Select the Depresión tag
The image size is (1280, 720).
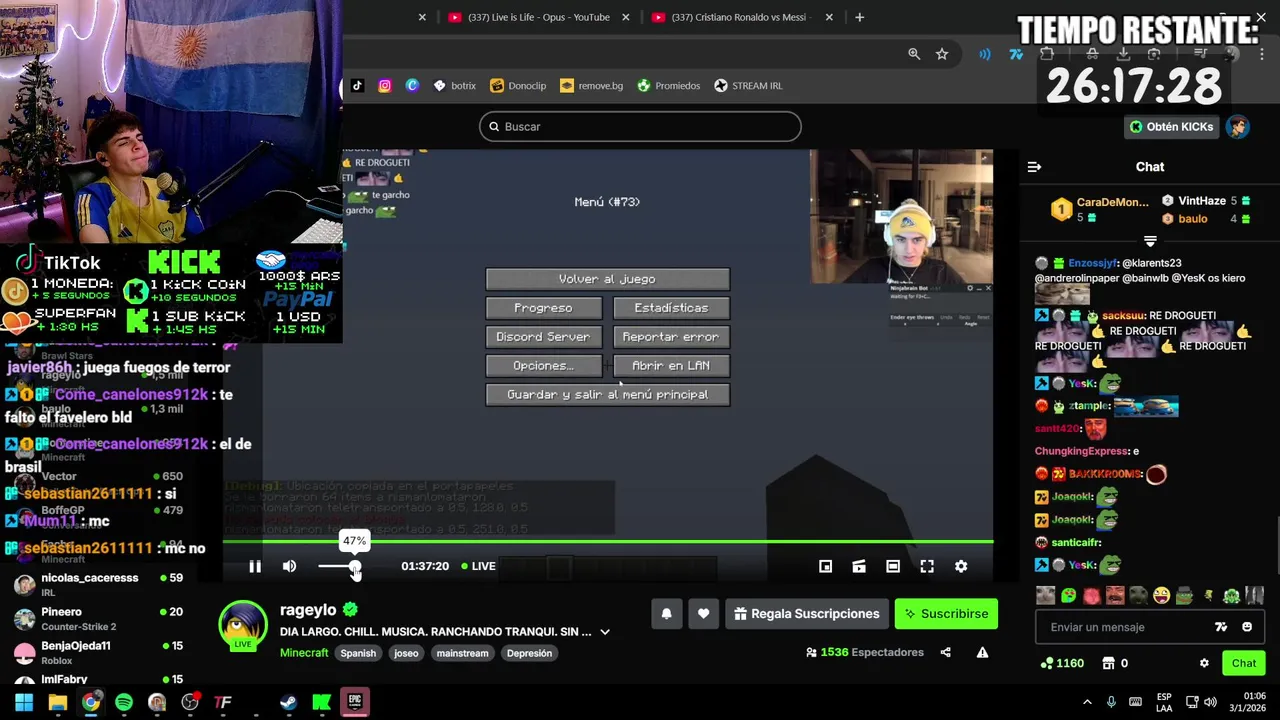(x=529, y=653)
